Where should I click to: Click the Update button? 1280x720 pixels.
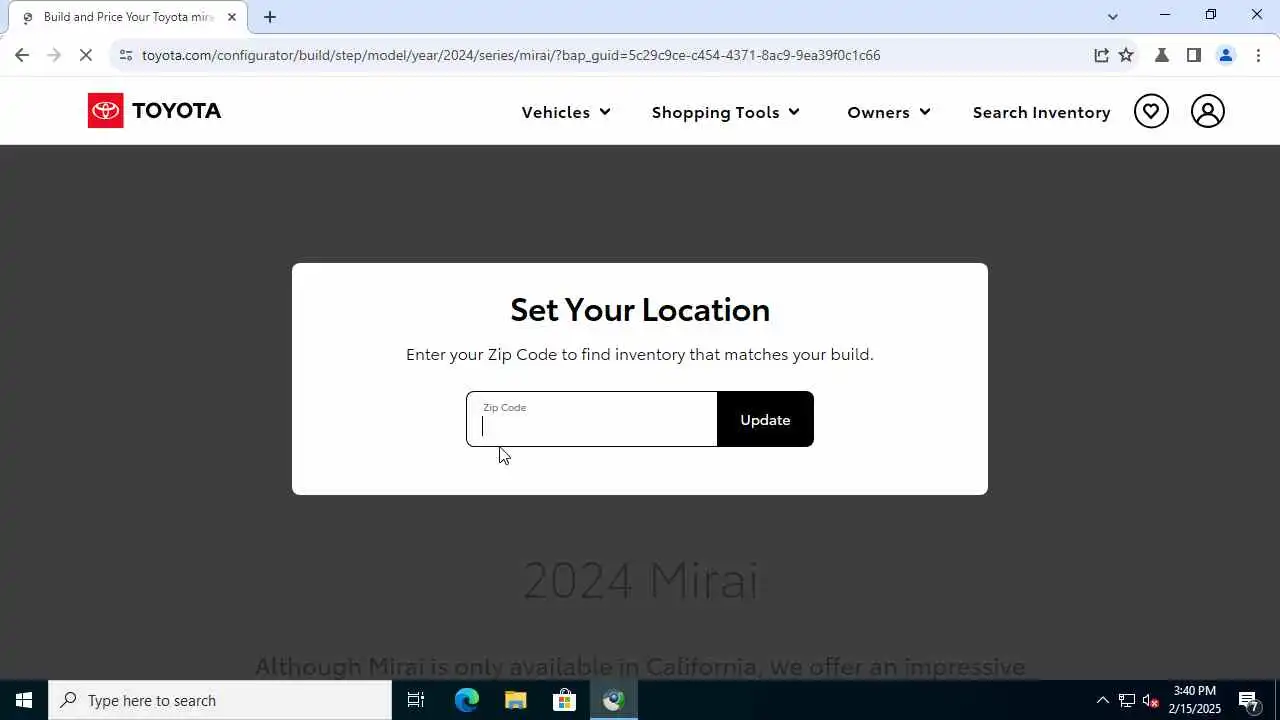765,419
